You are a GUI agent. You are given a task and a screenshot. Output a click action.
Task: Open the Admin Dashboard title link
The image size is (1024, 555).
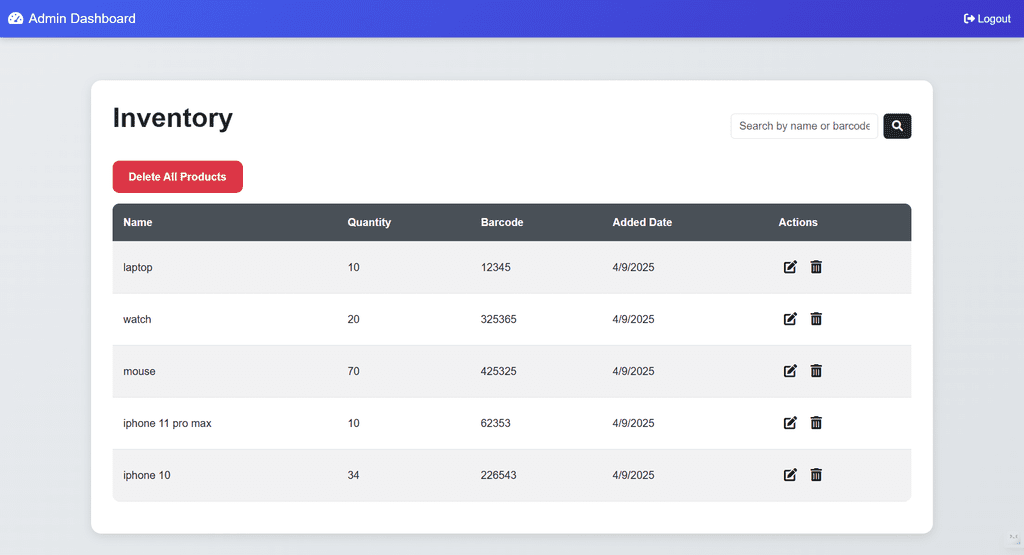coord(82,18)
